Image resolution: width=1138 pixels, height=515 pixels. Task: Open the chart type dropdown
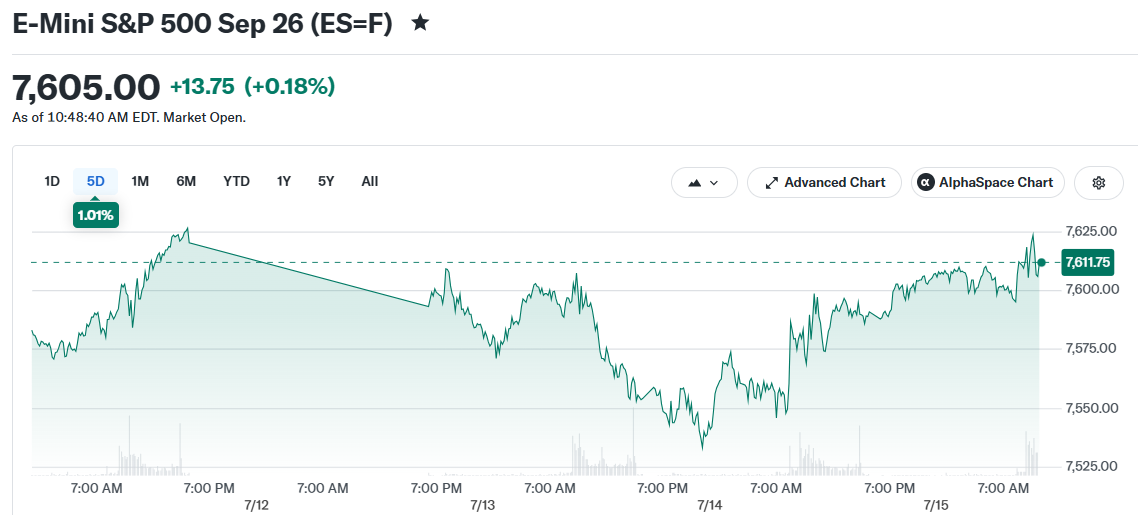point(704,183)
